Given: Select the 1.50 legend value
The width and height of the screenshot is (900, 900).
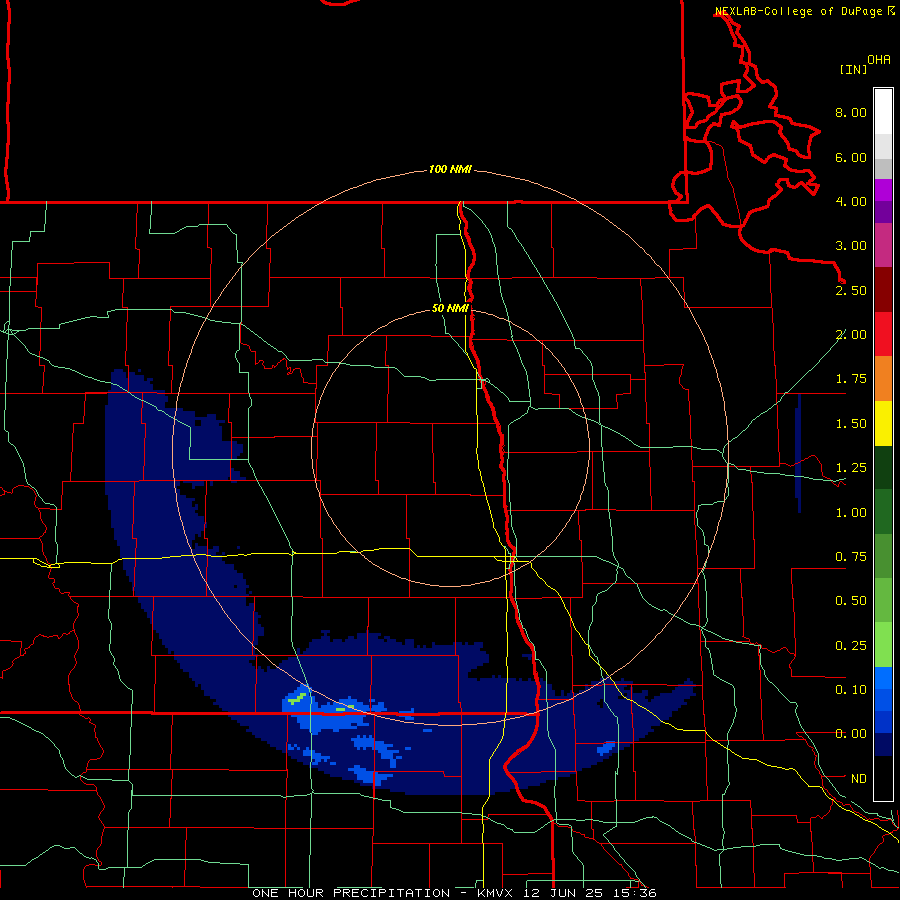Looking at the screenshot, I should click(850, 424).
